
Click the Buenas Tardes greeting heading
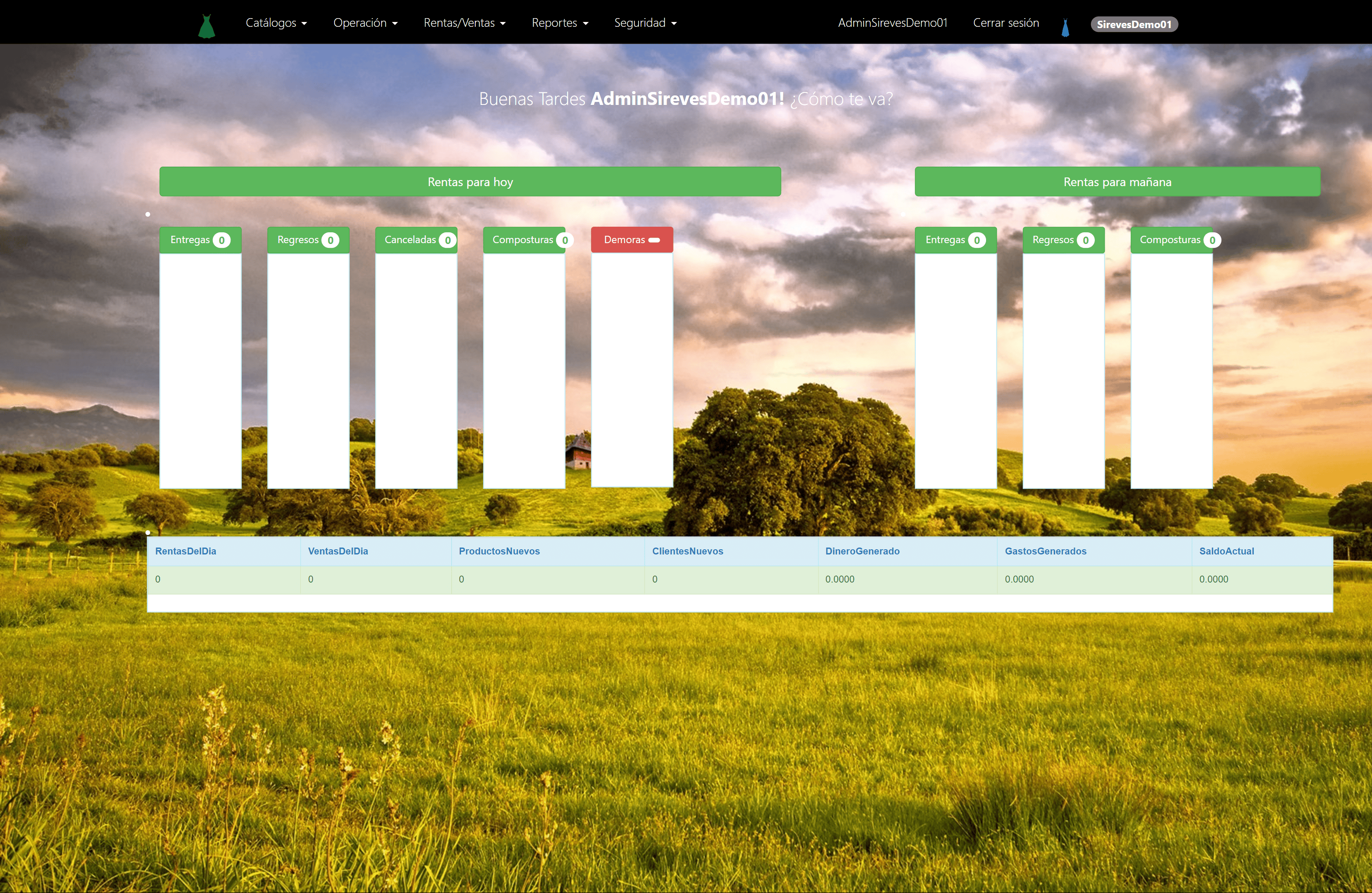[686, 98]
